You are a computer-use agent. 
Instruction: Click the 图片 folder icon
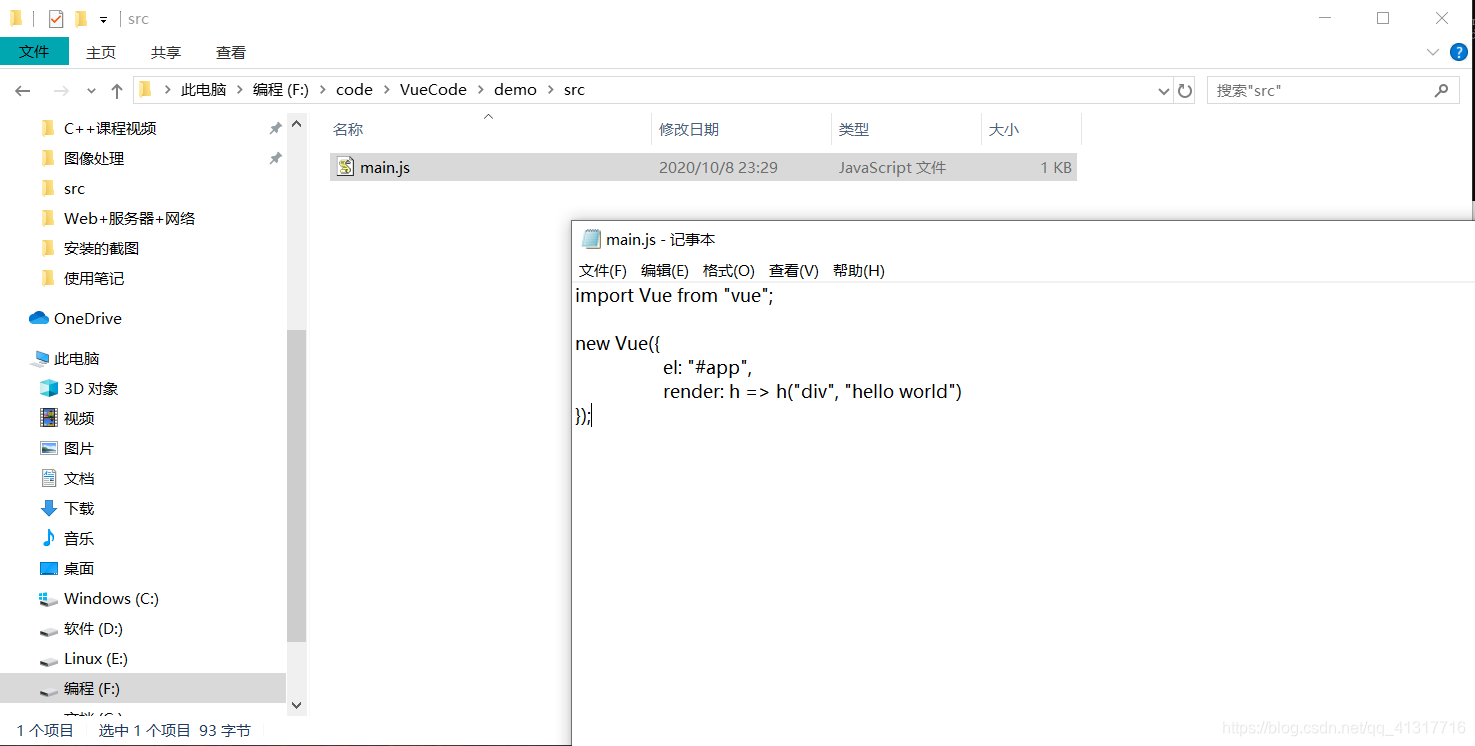[48, 448]
